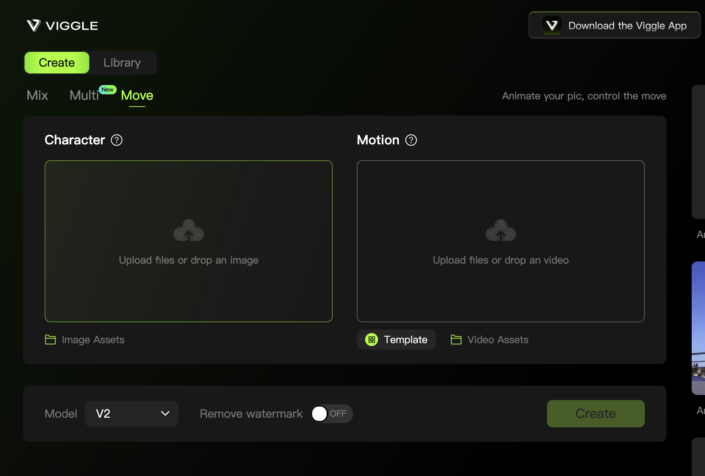Click the cloud upload icon in the Character box
This screenshot has height=476, width=705.
point(188,231)
